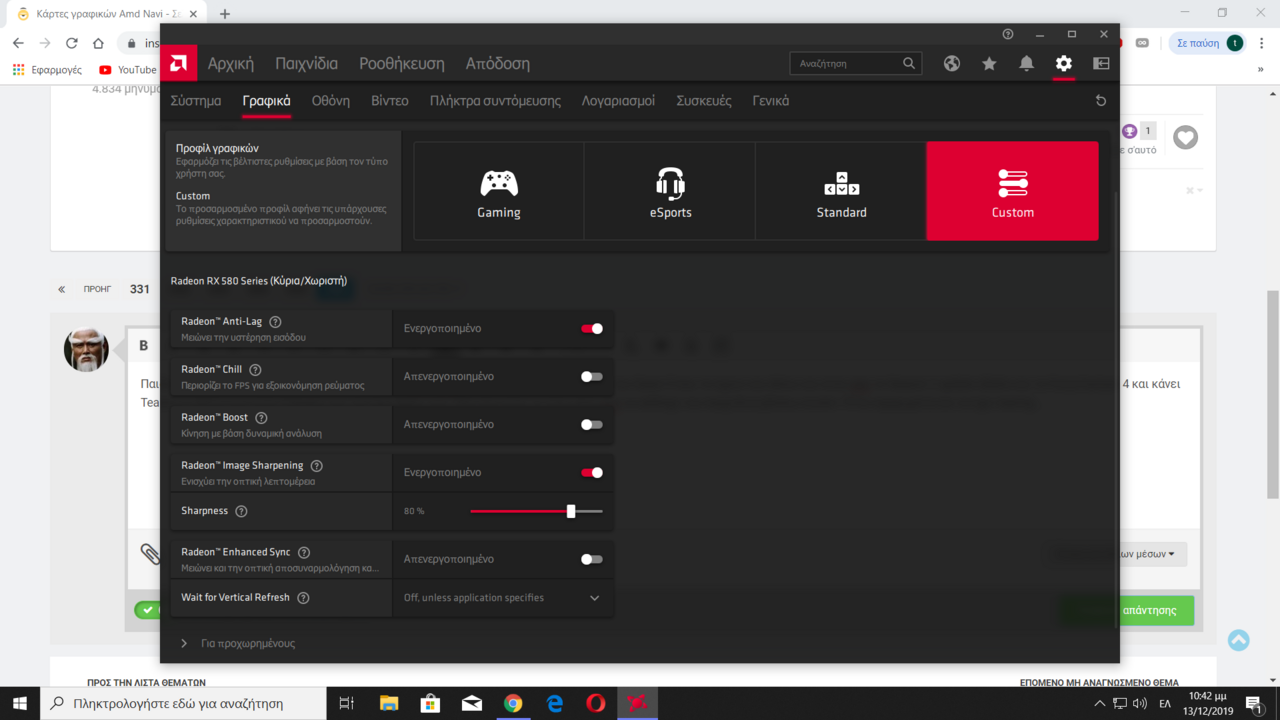
Task: Open File Explorer from the taskbar
Action: (x=389, y=703)
